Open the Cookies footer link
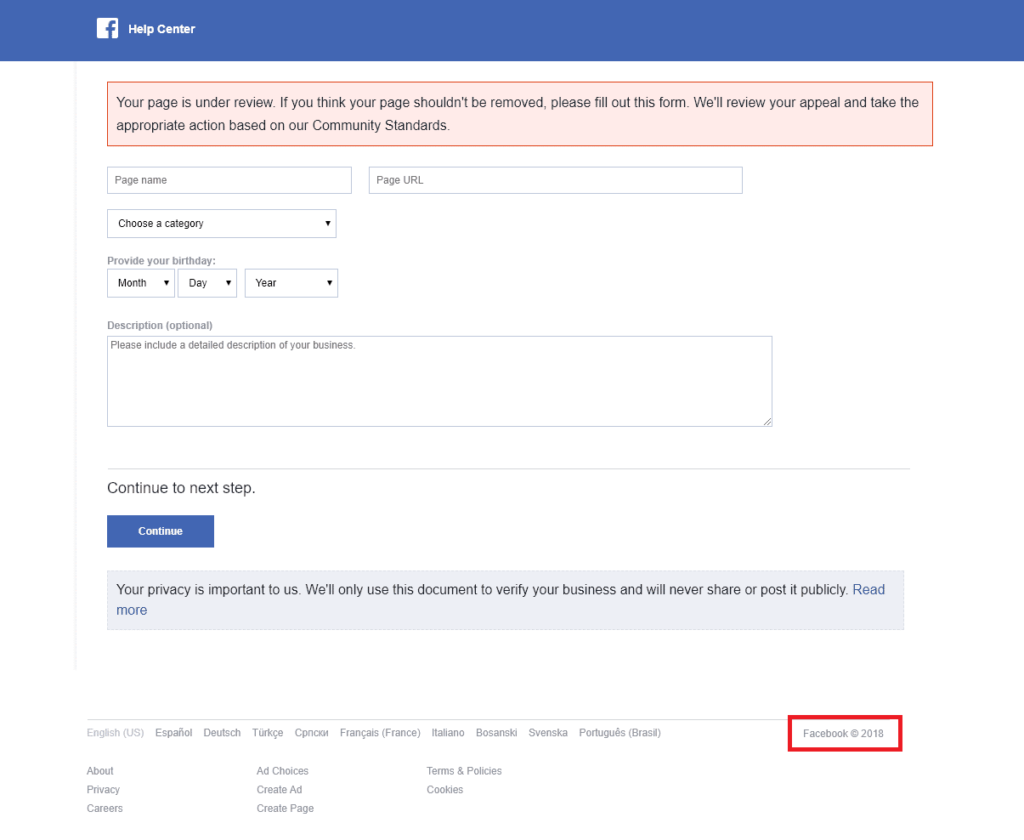This screenshot has height=840, width=1024. coord(444,790)
